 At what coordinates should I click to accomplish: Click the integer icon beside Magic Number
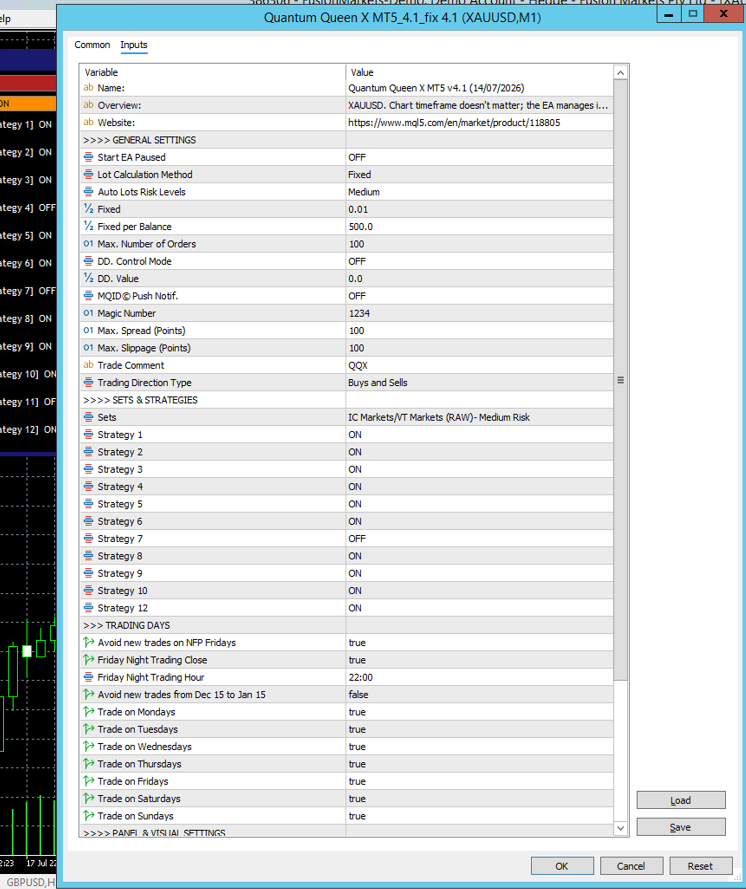coord(88,313)
